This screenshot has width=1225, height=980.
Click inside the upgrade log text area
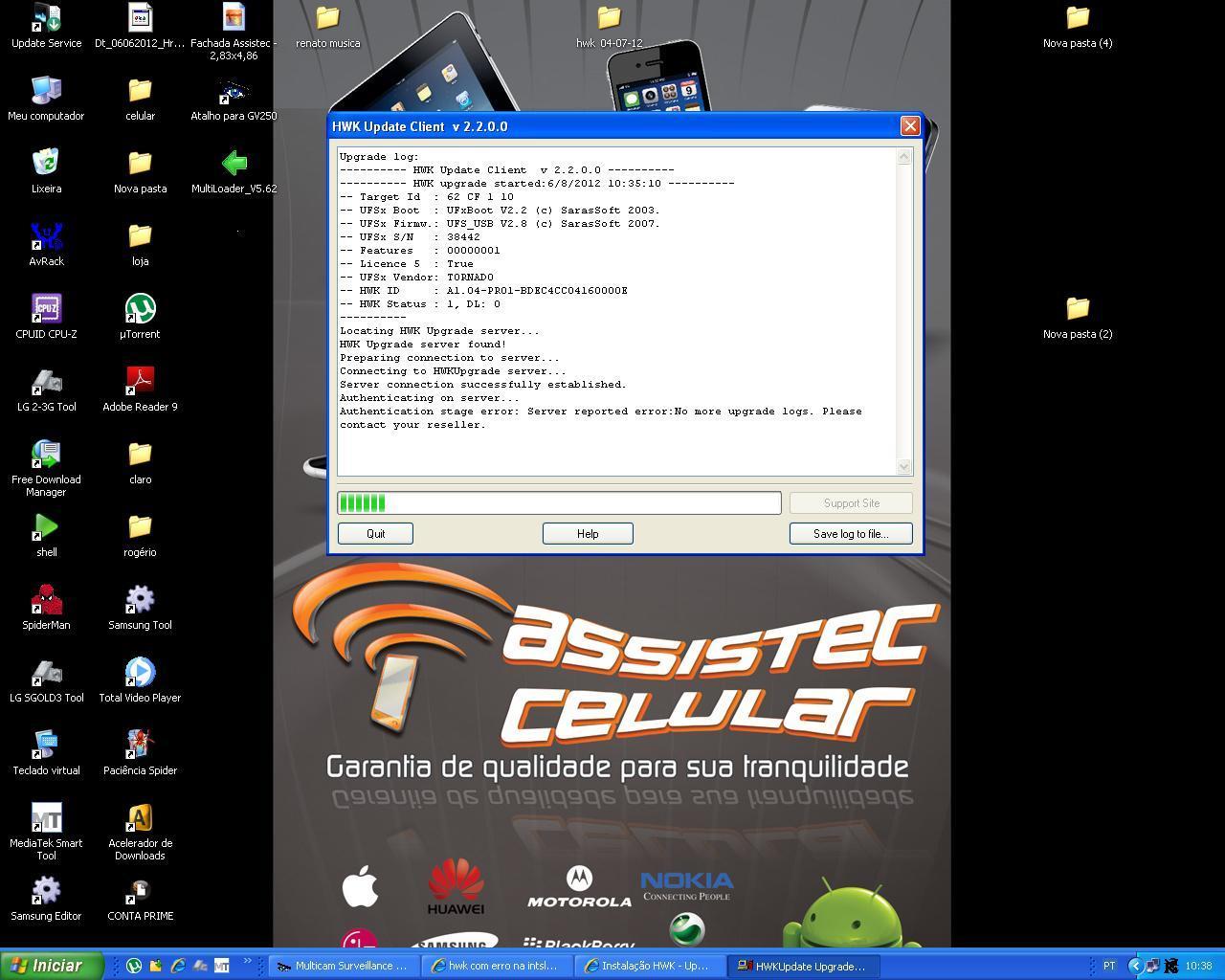616,311
